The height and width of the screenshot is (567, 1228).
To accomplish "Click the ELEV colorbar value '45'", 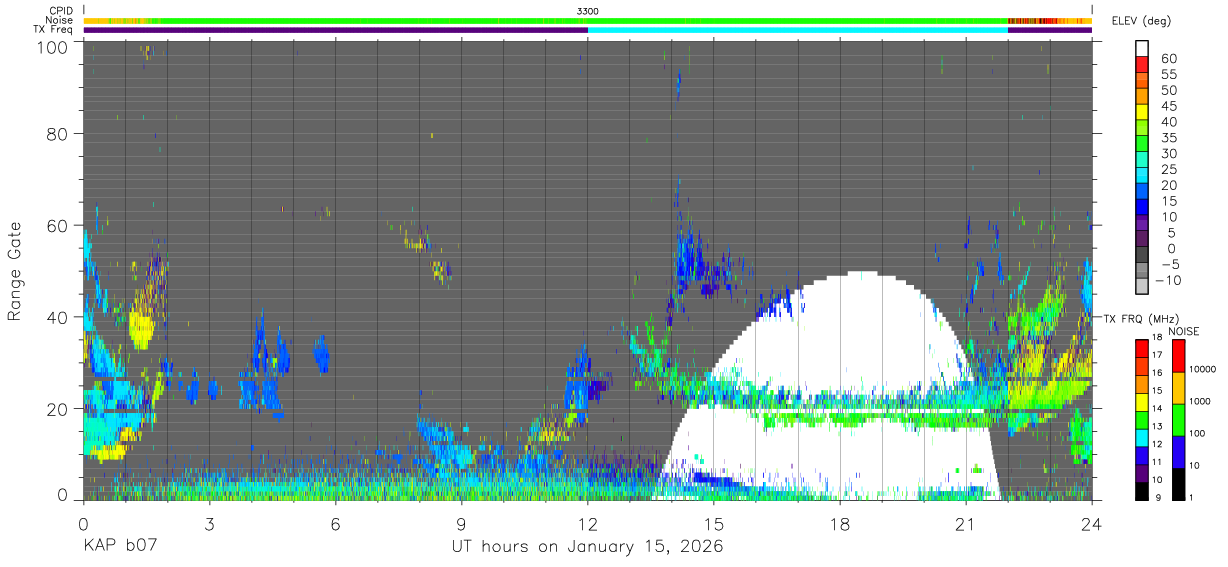I will [x=1168, y=106].
